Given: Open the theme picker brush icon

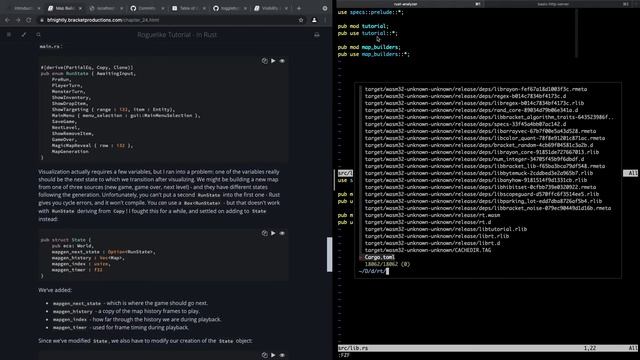Looking at the screenshot, I should point(24,35).
